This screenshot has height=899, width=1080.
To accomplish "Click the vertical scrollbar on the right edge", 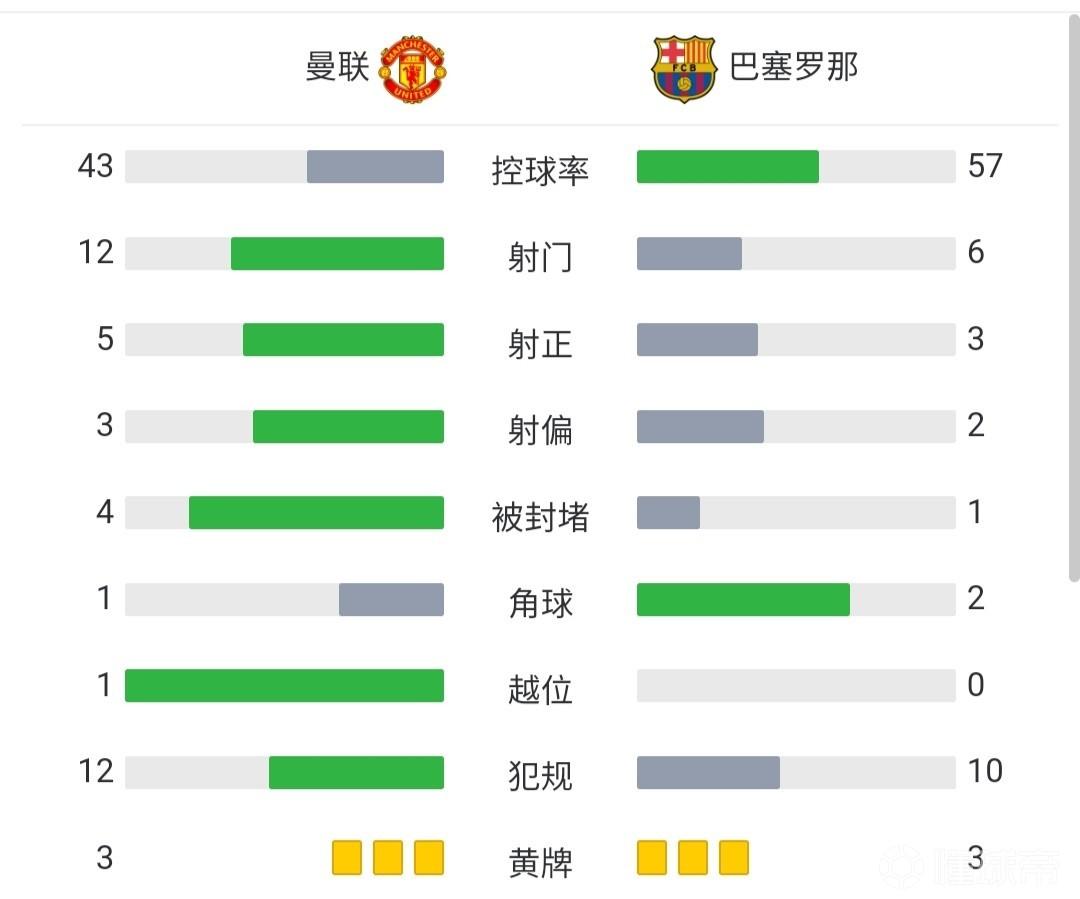I will (1074, 300).
